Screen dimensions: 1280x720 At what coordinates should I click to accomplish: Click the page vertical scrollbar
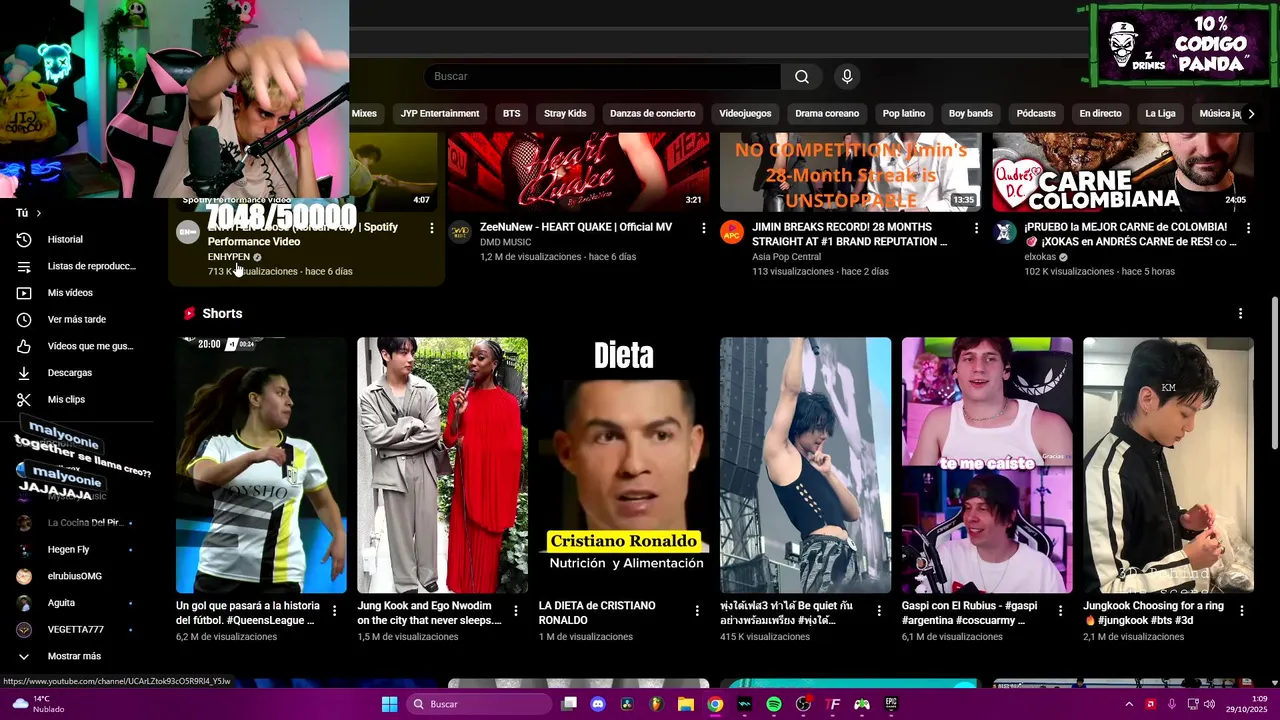(x=1274, y=373)
